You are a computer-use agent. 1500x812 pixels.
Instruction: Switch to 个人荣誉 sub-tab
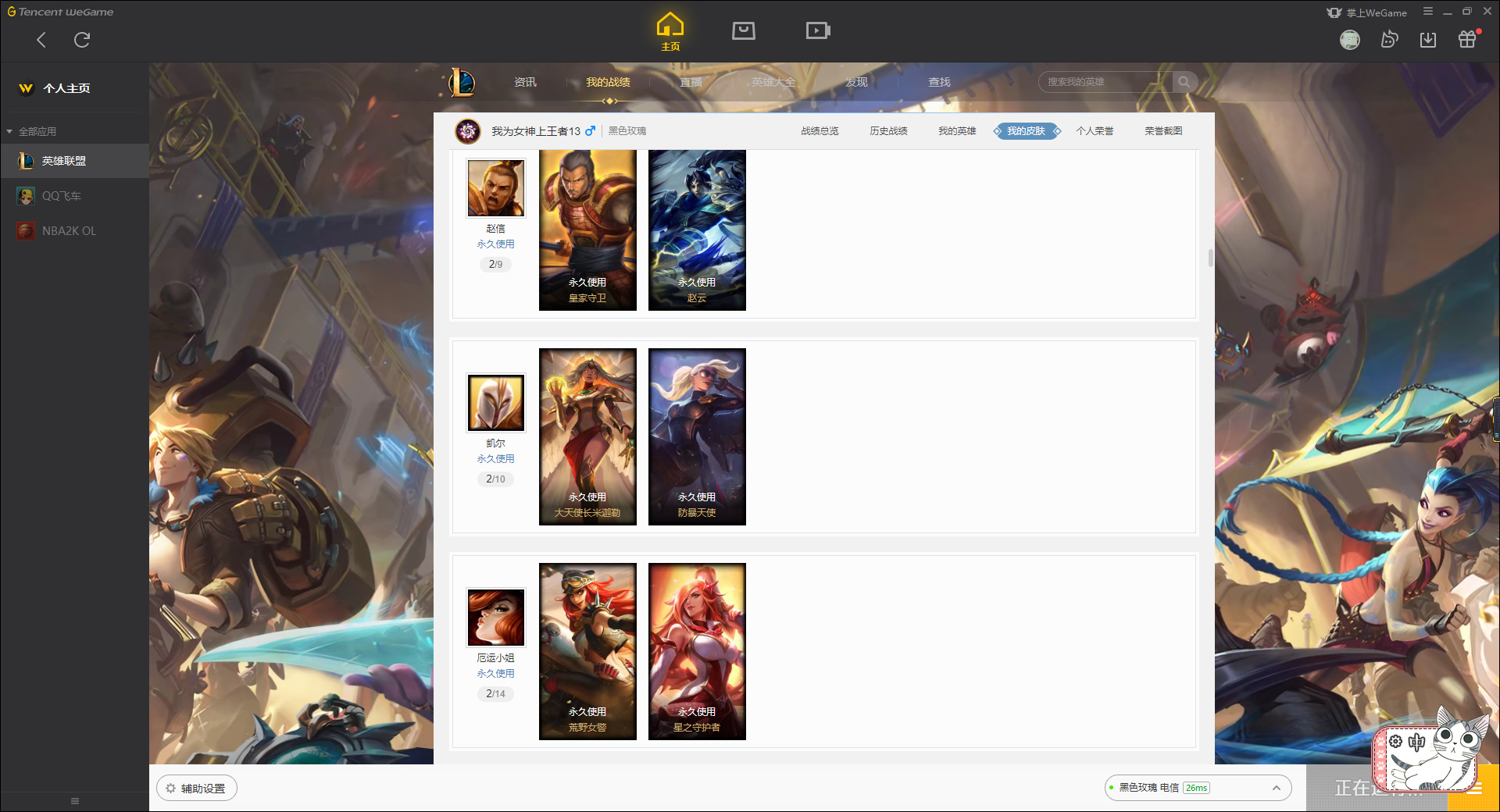click(1095, 131)
